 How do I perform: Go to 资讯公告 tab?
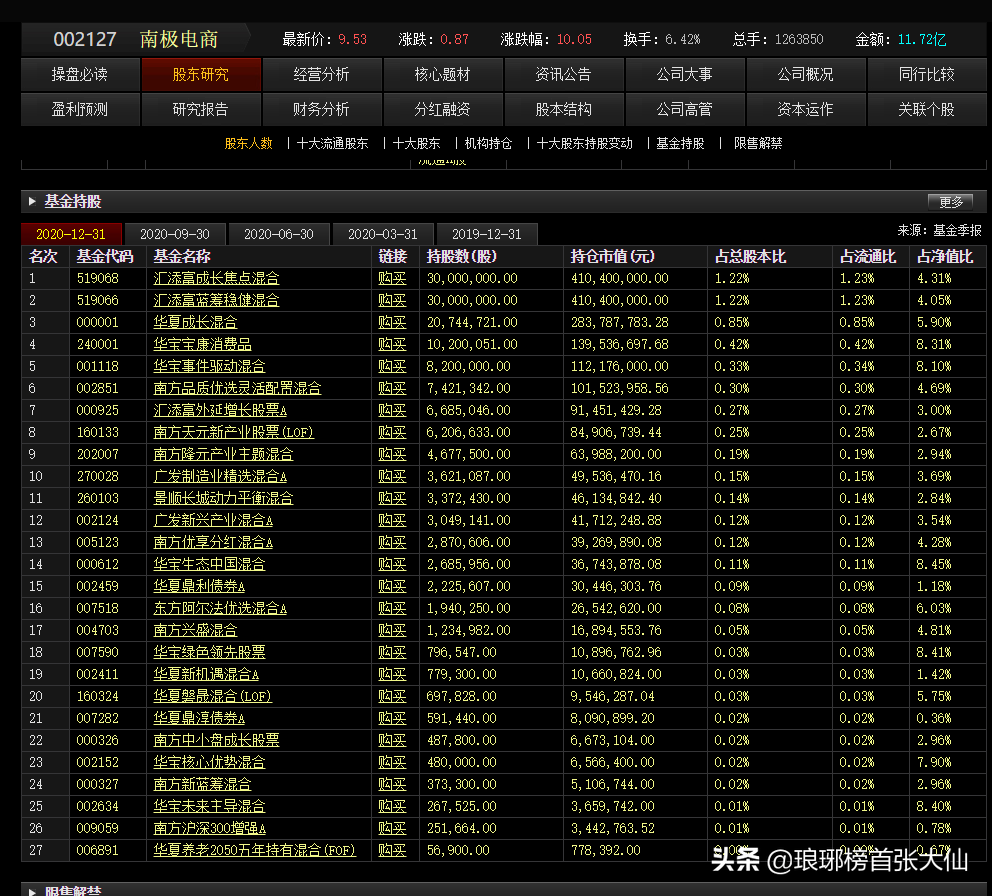[564, 75]
